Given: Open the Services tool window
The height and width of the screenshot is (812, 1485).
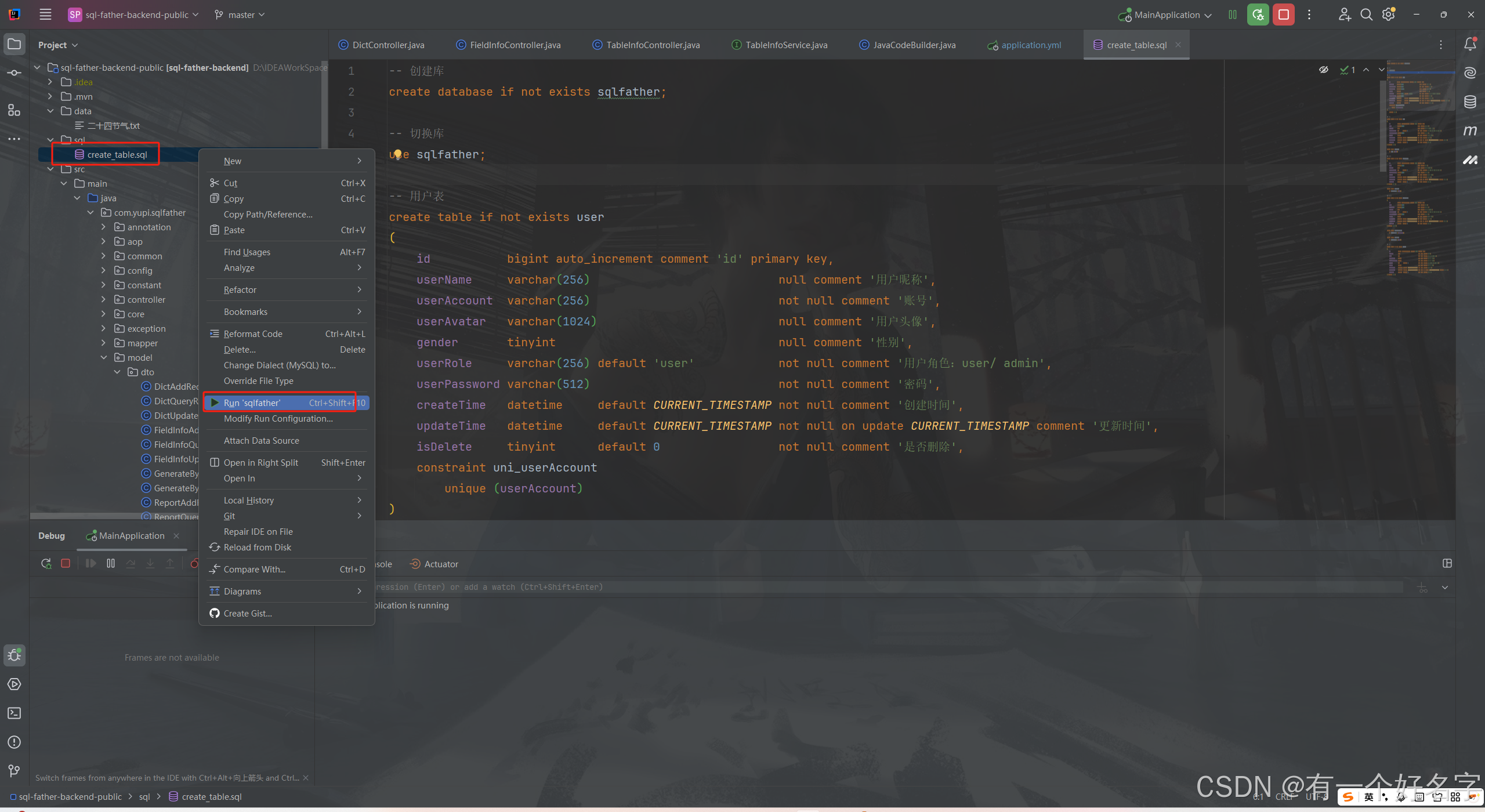Looking at the screenshot, I should tap(15, 684).
